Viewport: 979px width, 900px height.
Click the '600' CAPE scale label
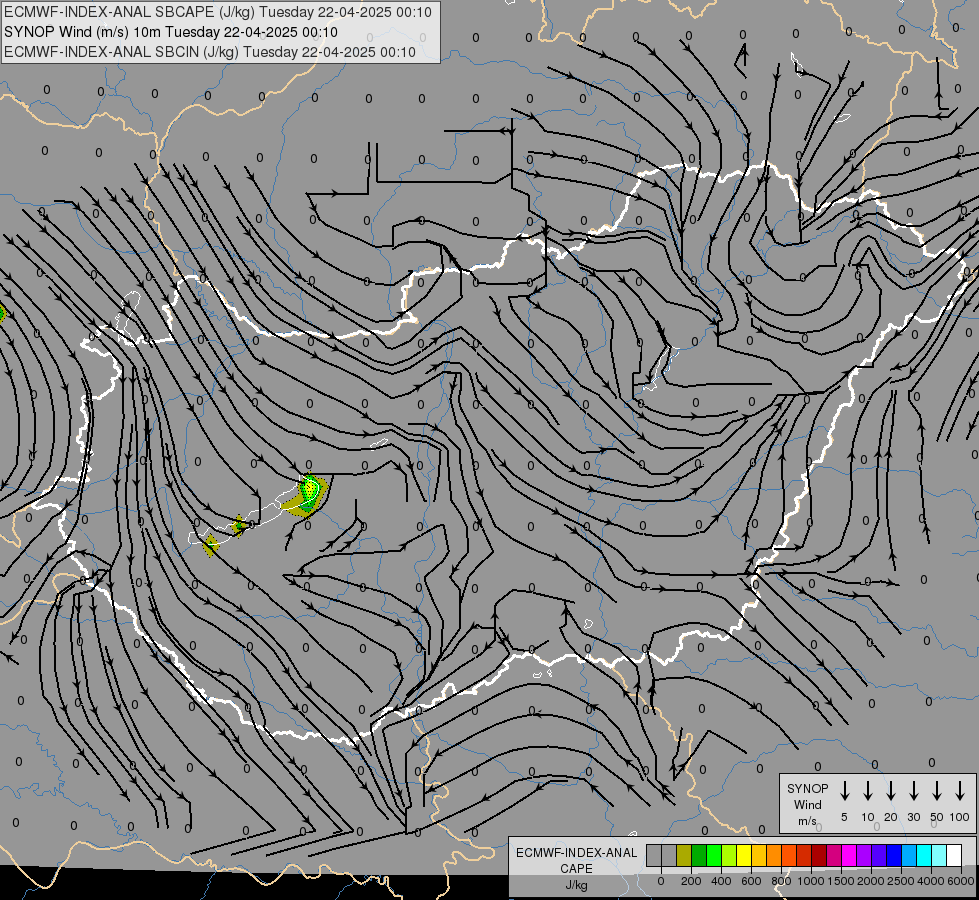[751, 881]
